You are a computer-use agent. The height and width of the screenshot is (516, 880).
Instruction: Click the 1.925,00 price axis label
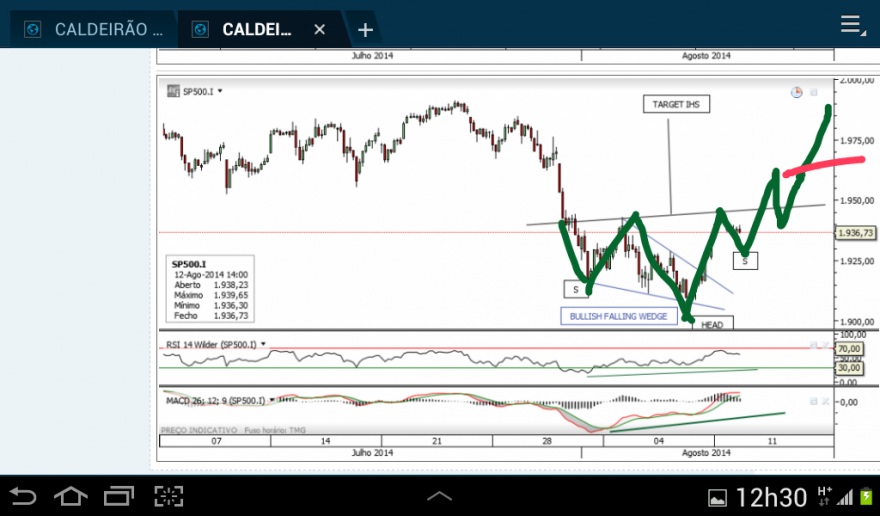tap(857, 261)
